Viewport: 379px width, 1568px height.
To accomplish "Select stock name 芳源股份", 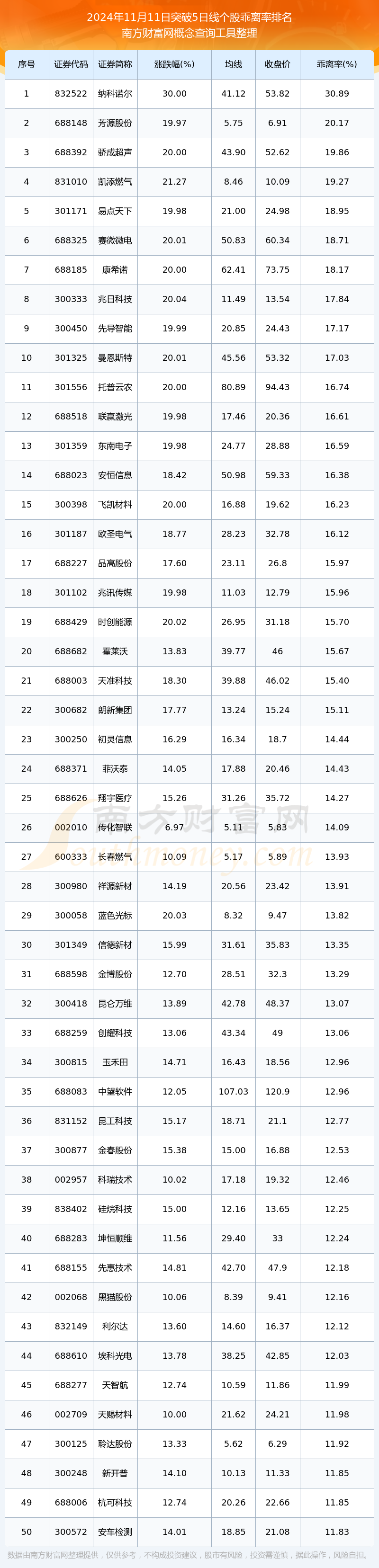I will pos(115,123).
